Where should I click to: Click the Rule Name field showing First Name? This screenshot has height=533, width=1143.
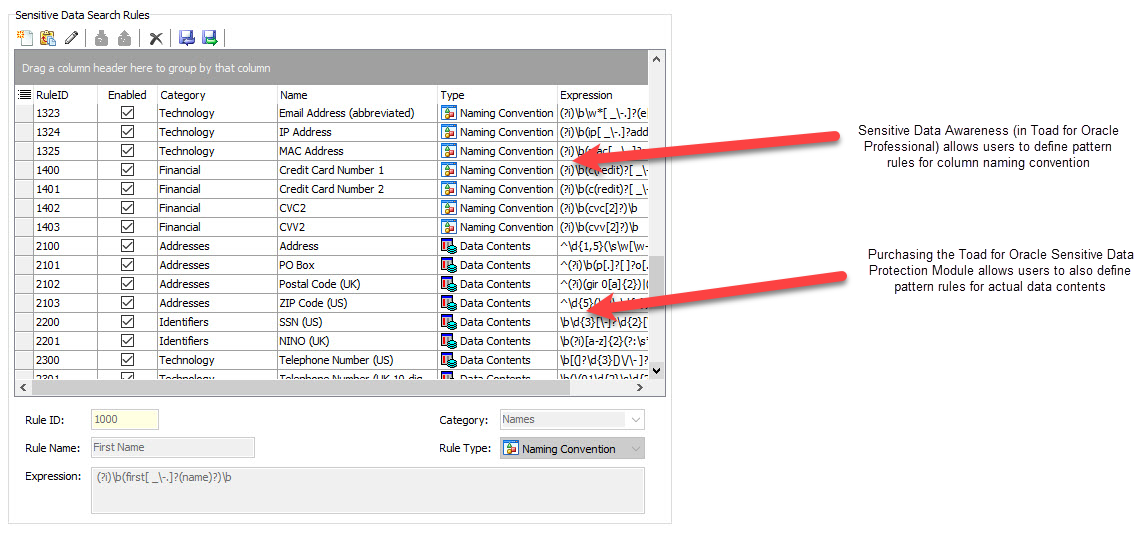pos(173,447)
